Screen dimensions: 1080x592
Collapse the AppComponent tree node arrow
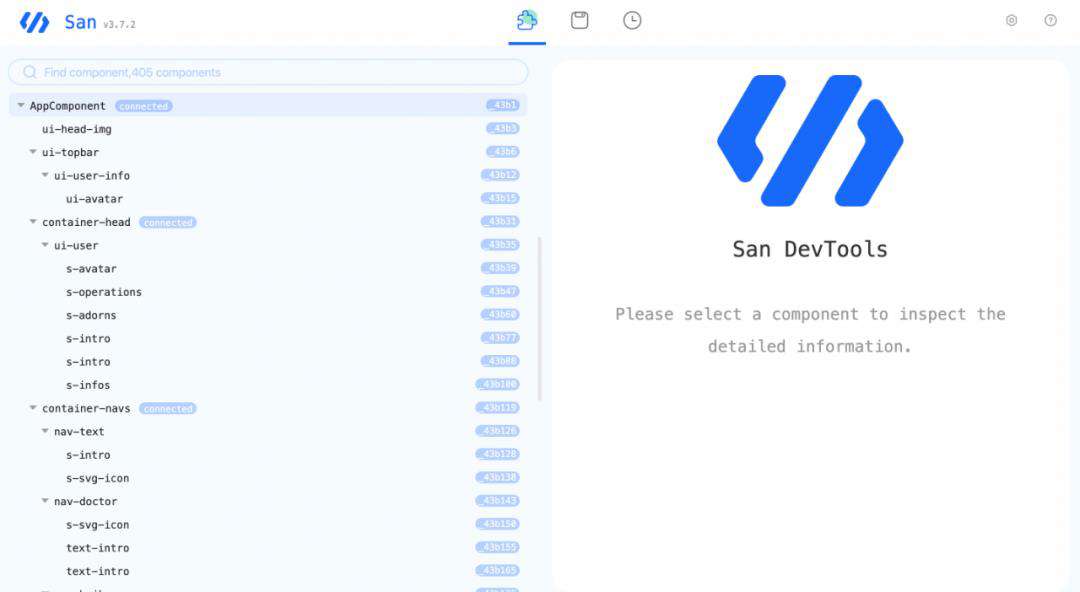coord(21,105)
